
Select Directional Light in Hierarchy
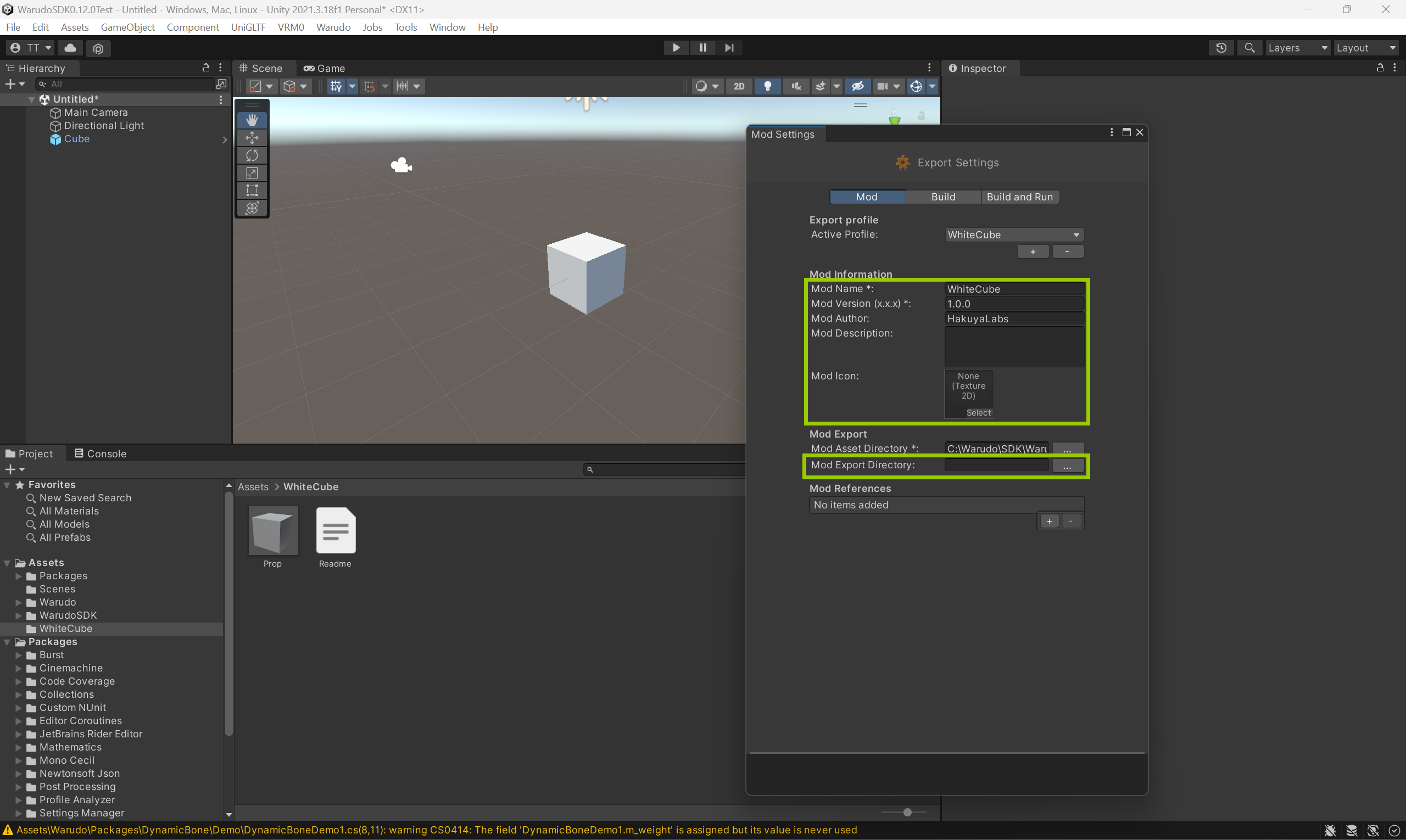click(104, 126)
